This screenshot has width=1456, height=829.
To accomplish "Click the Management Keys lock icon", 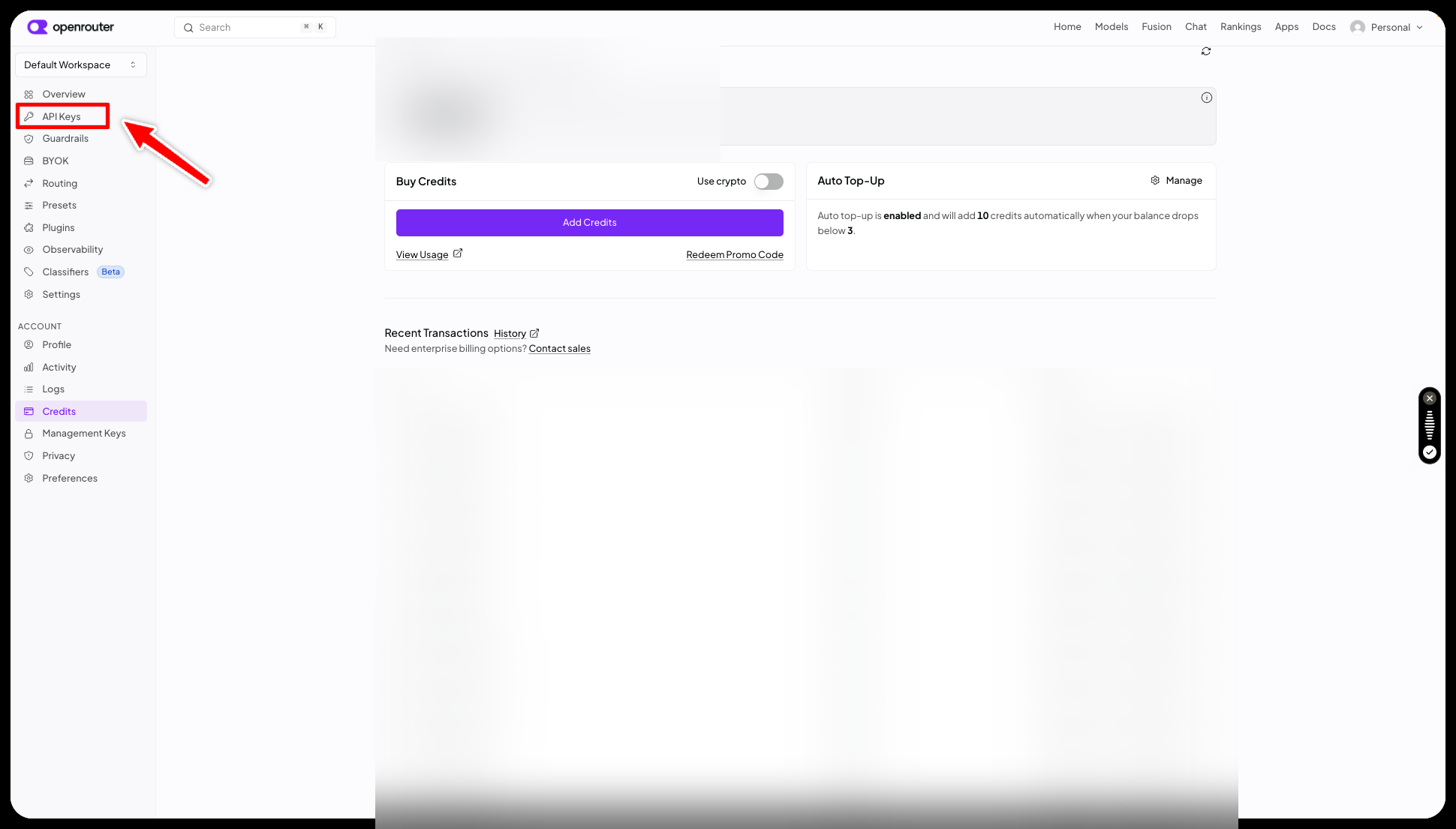I will coord(29,434).
